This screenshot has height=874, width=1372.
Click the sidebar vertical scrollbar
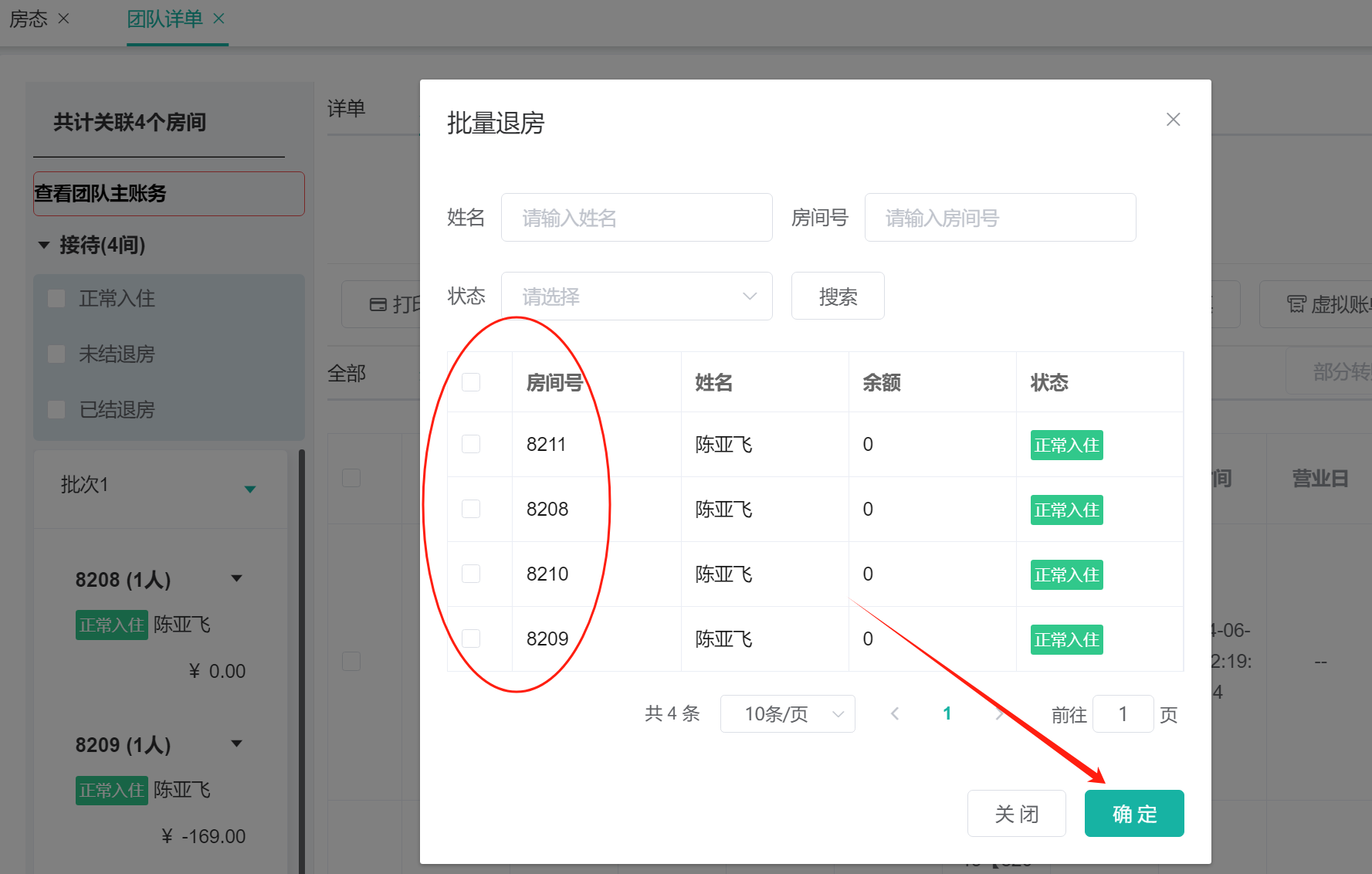(302, 661)
